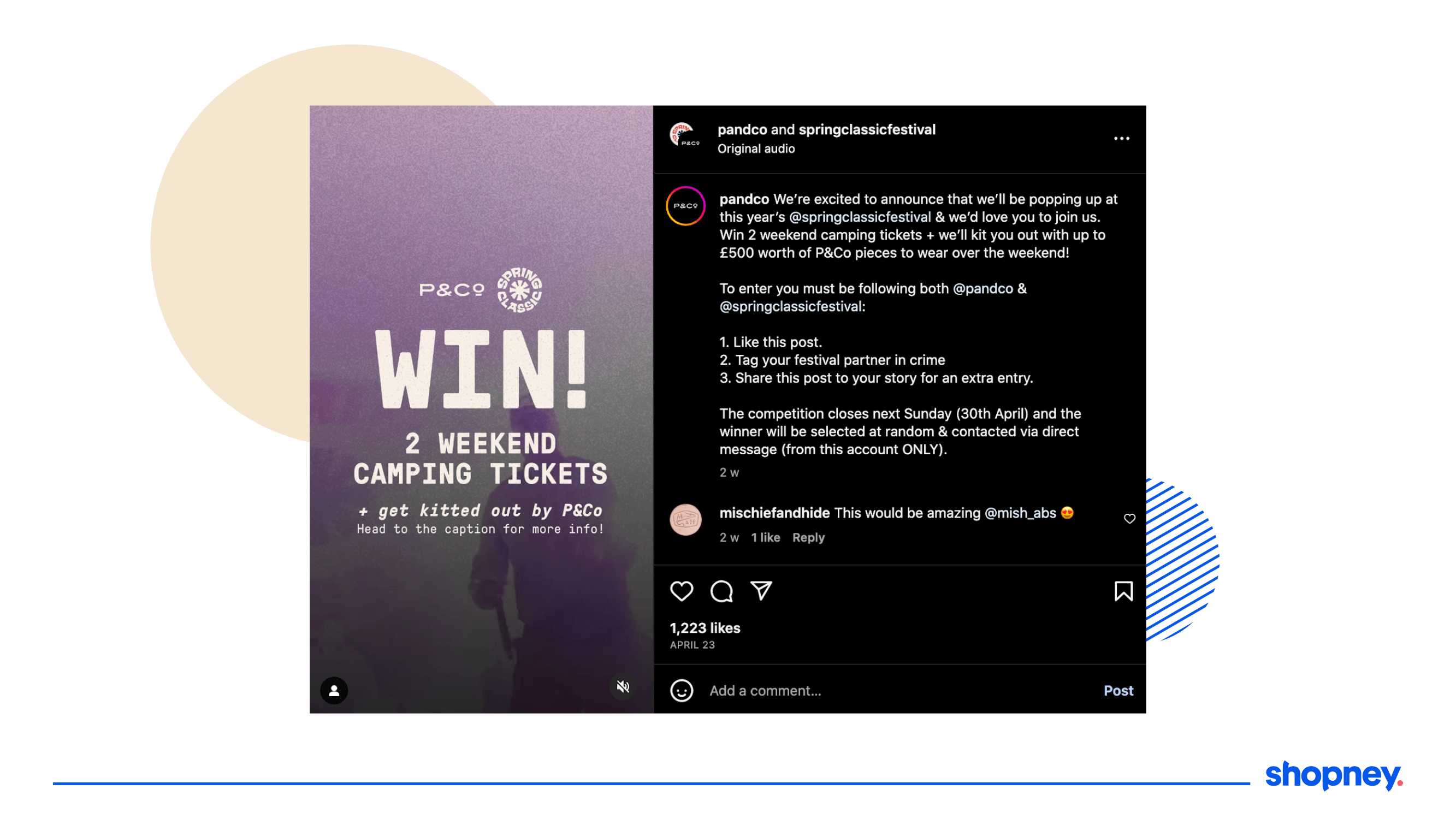Screen dimensions: 1456x819
Task: Open the emoji picker in the comment bar
Action: coord(681,690)
